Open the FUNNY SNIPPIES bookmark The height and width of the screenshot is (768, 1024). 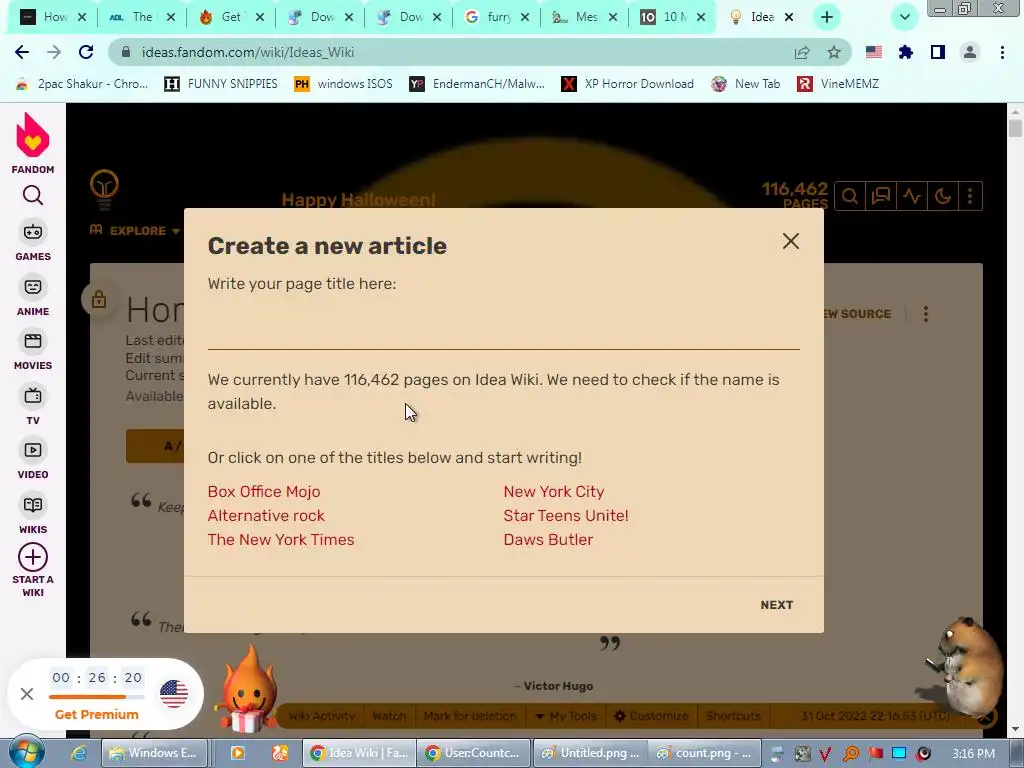tap(221, 84)
